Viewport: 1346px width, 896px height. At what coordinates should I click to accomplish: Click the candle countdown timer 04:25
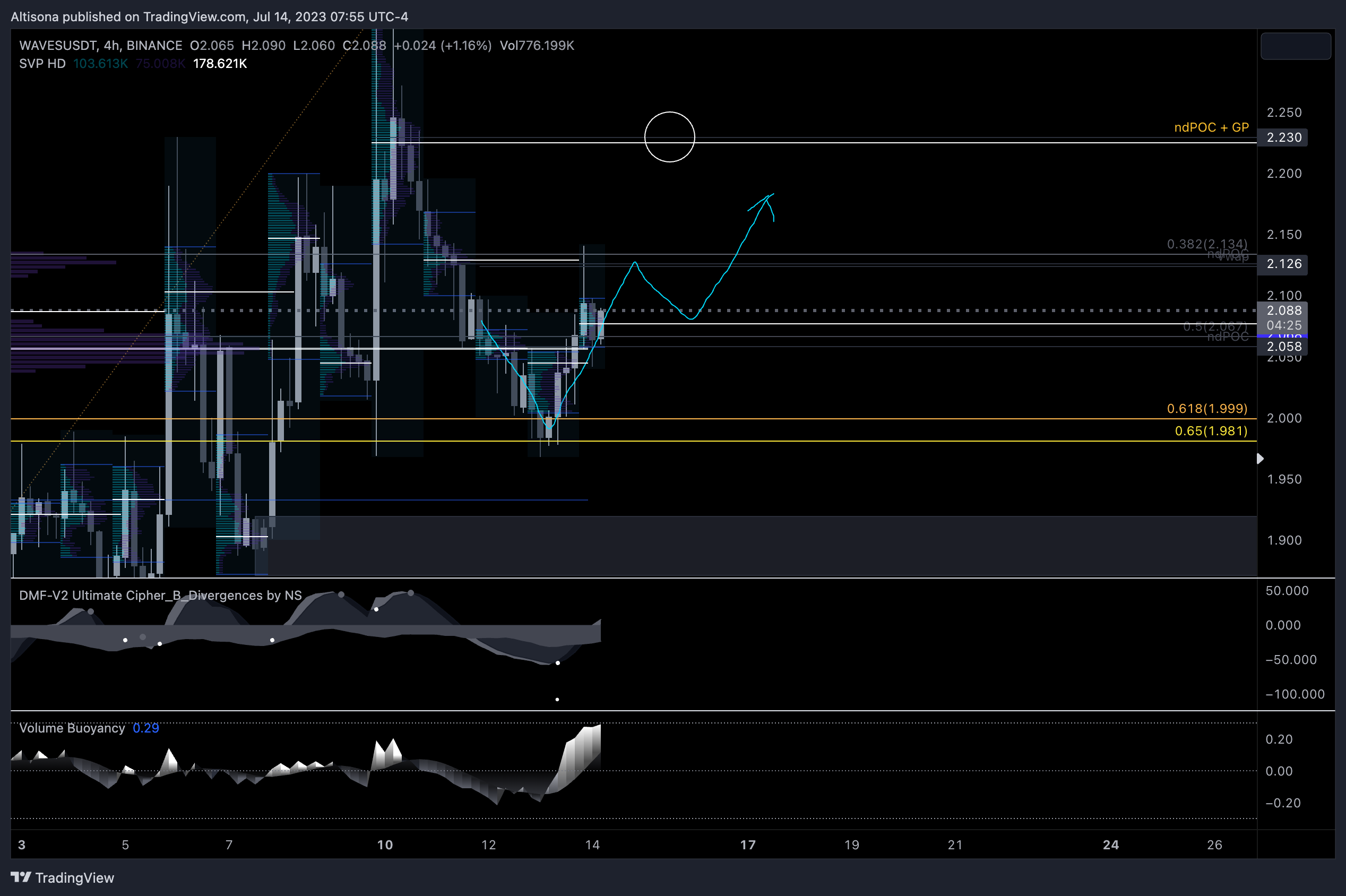tap(1283, 325)
